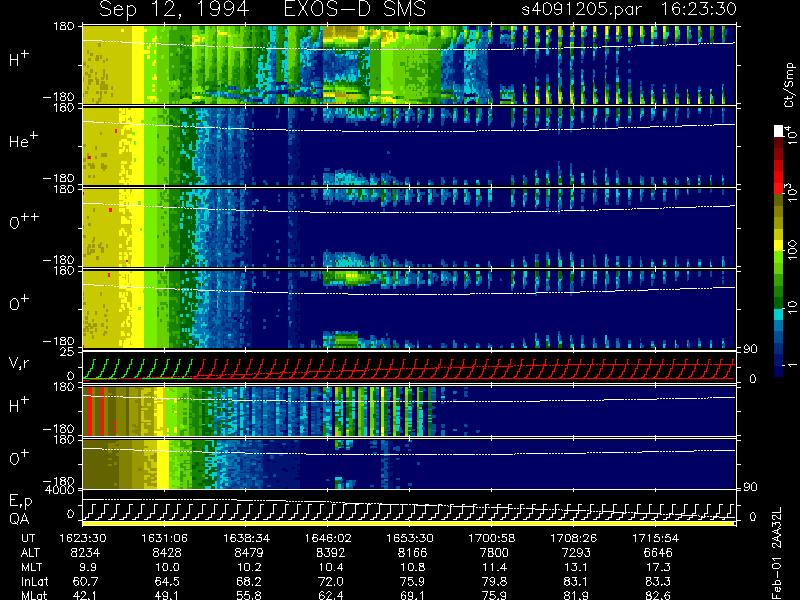Pick the cyan band near the colorbar's 10 mark
This screenshot has height=600, width=800.
(779, 314)
